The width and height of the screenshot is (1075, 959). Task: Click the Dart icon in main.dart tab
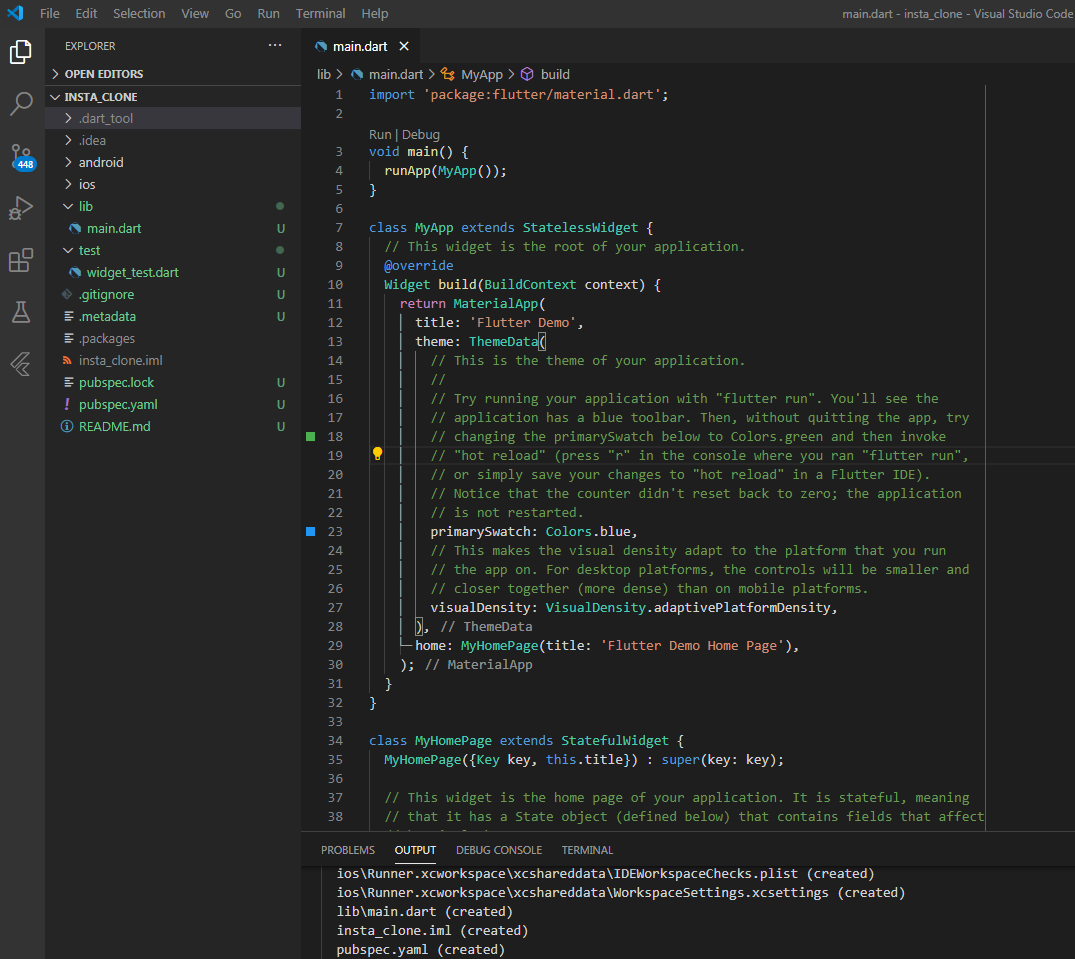321,46
